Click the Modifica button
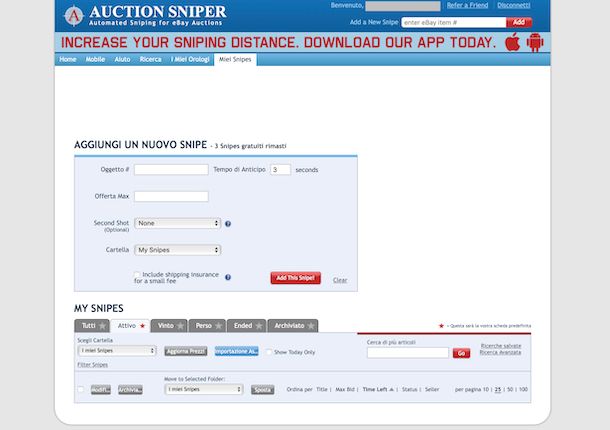The image size is (610, 430). (x=101, y=390)
